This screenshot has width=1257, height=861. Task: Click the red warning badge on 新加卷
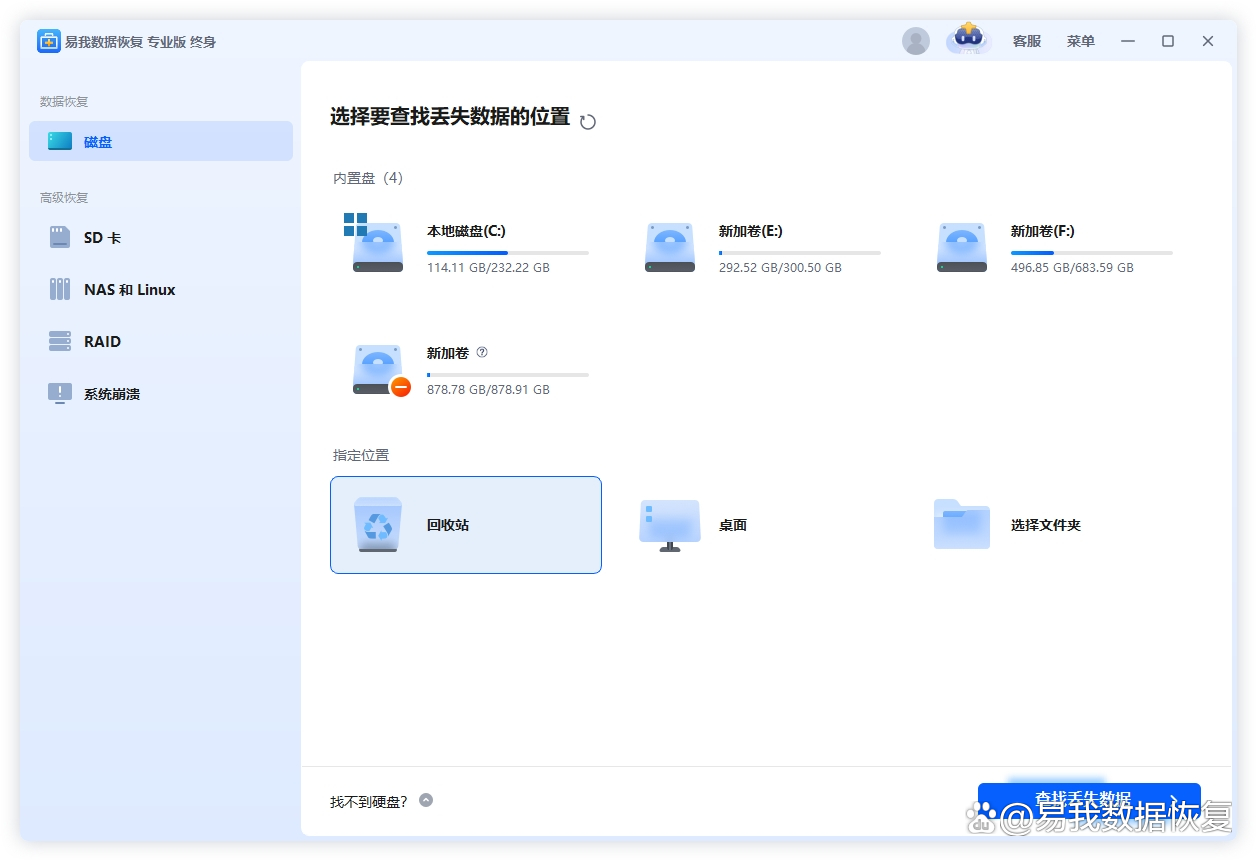(401, 387)
